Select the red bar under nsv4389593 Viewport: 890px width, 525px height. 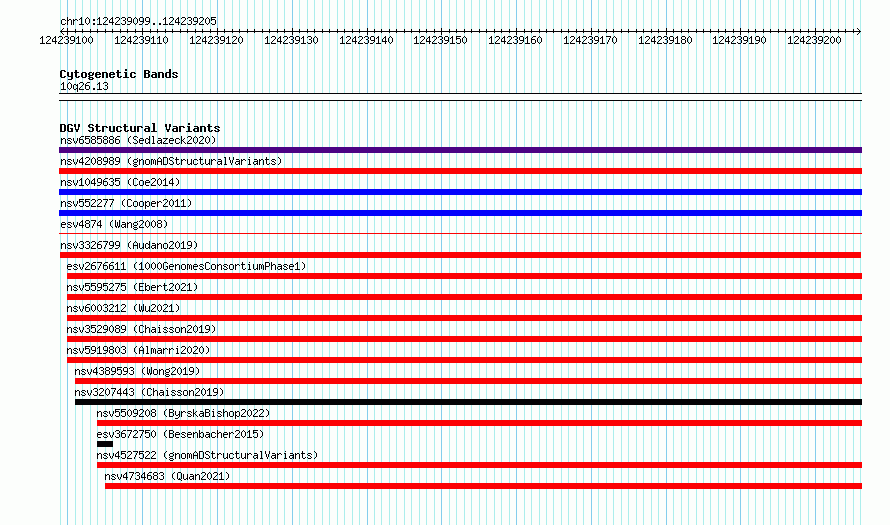tap(468, 381)
